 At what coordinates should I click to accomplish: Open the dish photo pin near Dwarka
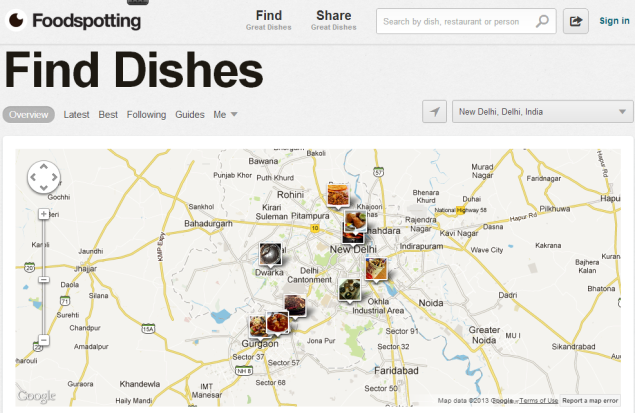(270, 255)
